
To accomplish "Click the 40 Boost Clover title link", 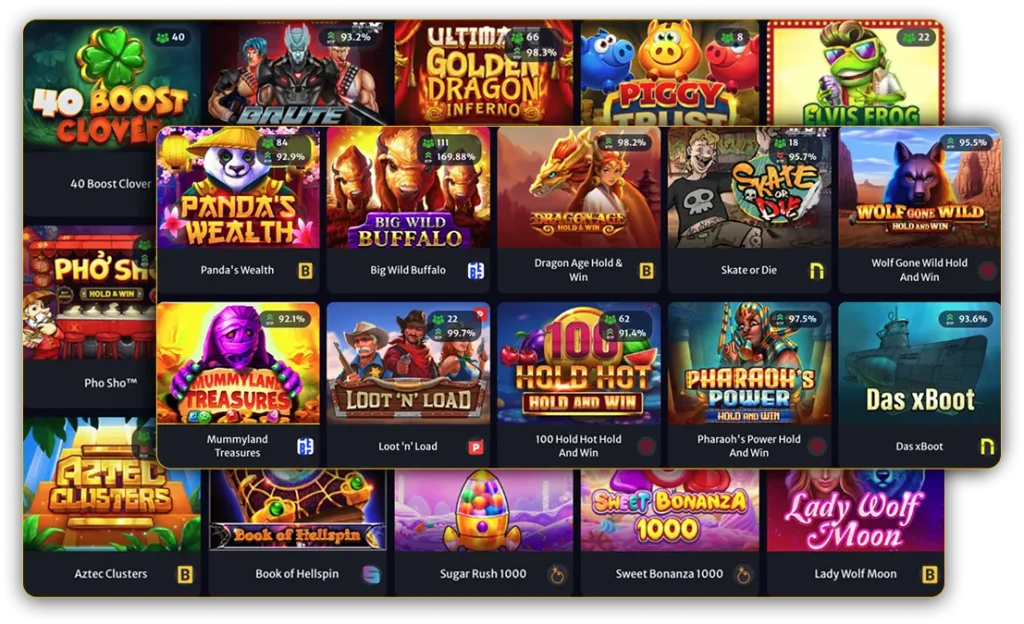I will point(110,184).
